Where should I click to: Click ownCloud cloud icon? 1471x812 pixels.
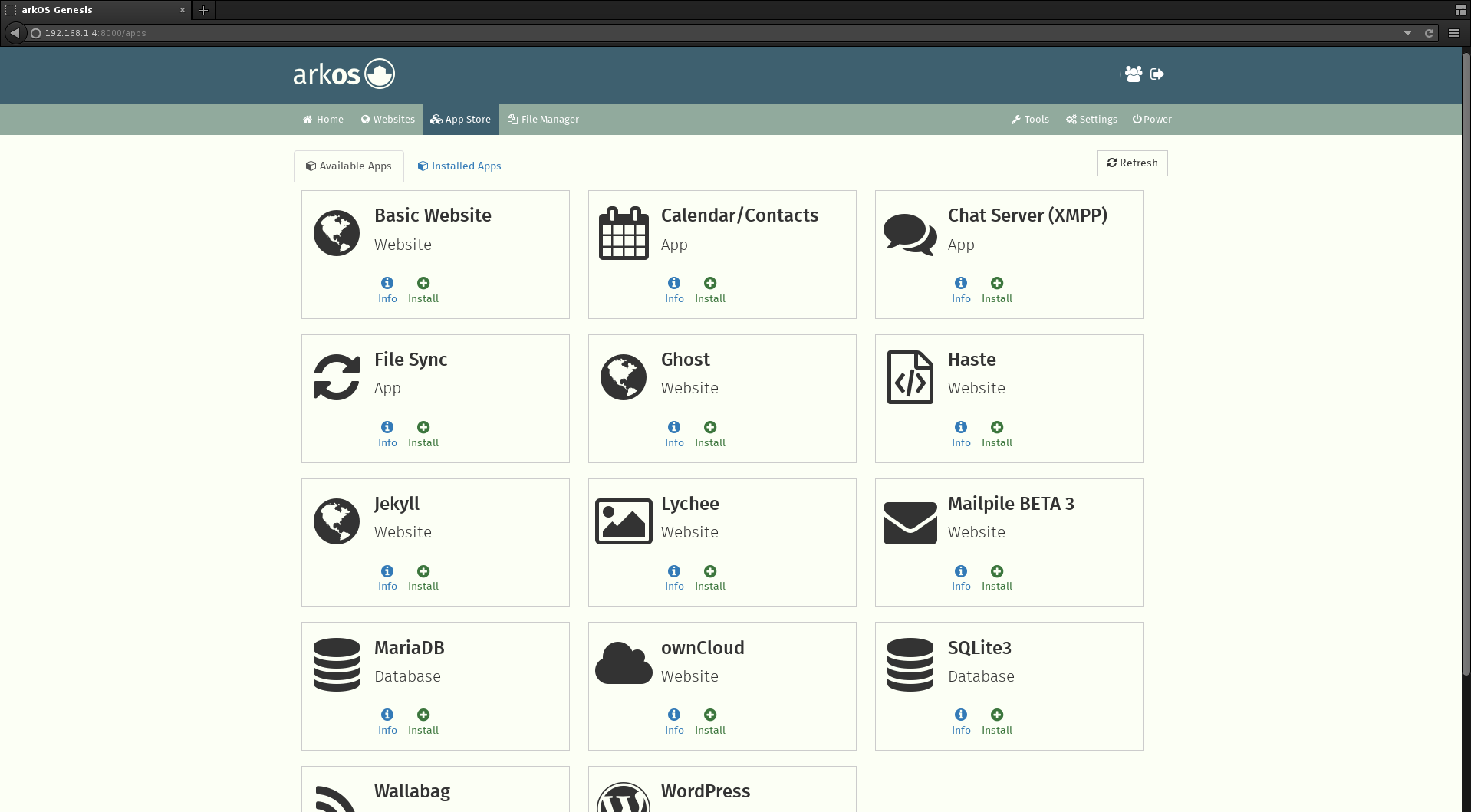[624, 663]
